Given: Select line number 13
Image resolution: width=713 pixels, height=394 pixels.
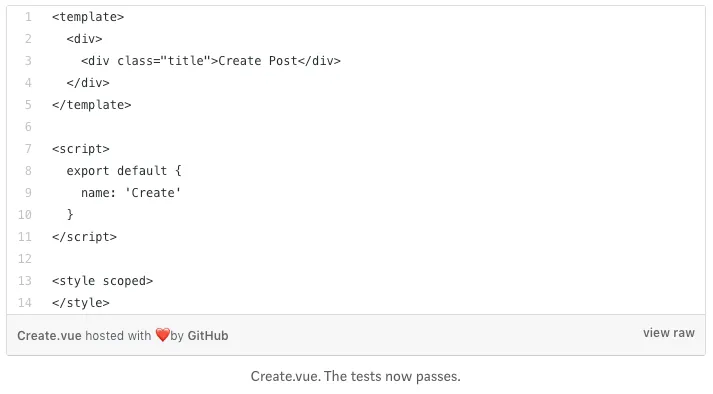Looking at the screenshot, I should [25, 281].
